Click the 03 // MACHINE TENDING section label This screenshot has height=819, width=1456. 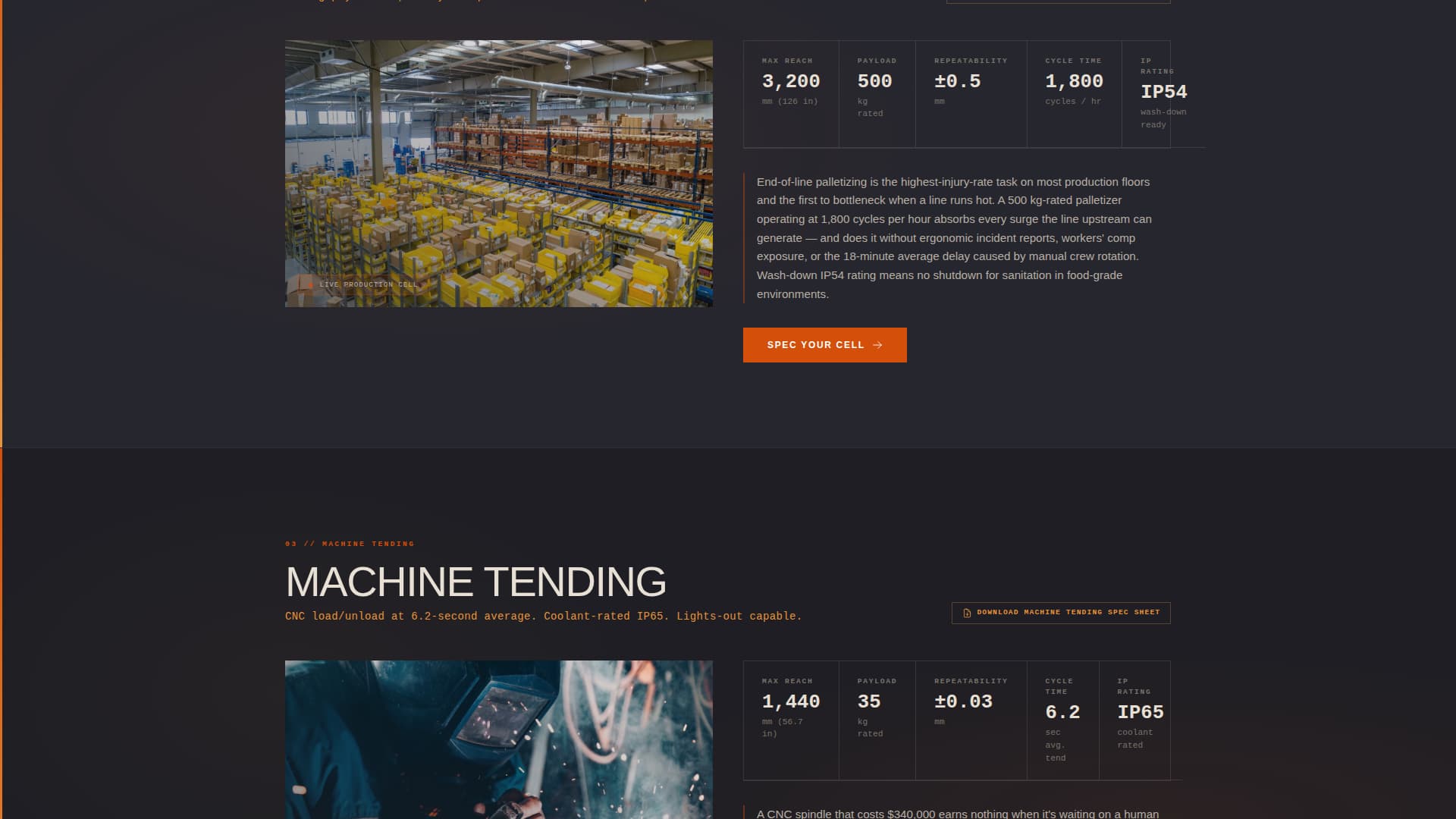coord(350,544)
